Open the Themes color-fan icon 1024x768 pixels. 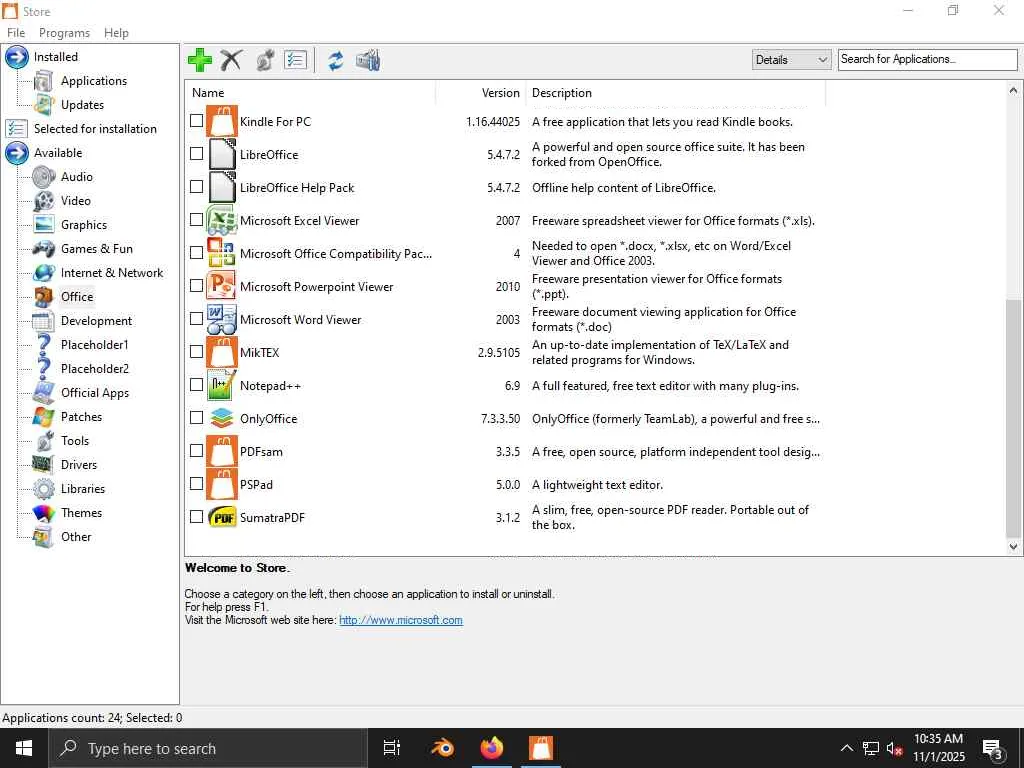(x=44, y=513)
